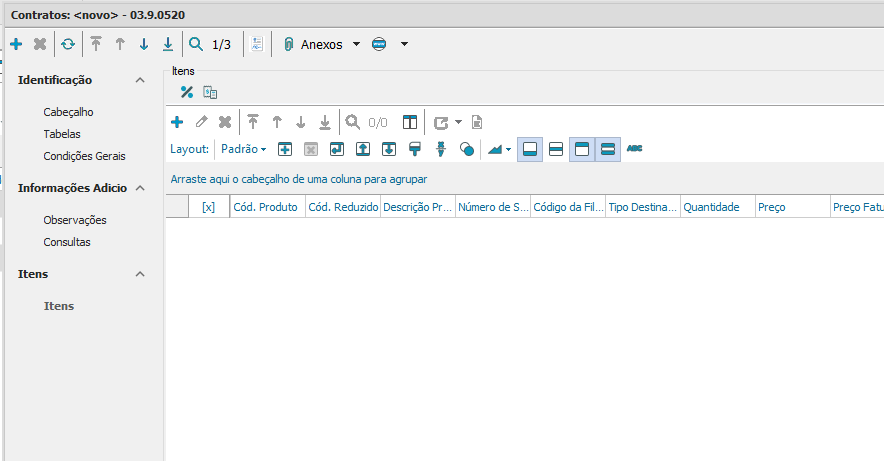Go to the last record in top toolbar
This screenshot has height=461, width=884.
pos(168,44)
